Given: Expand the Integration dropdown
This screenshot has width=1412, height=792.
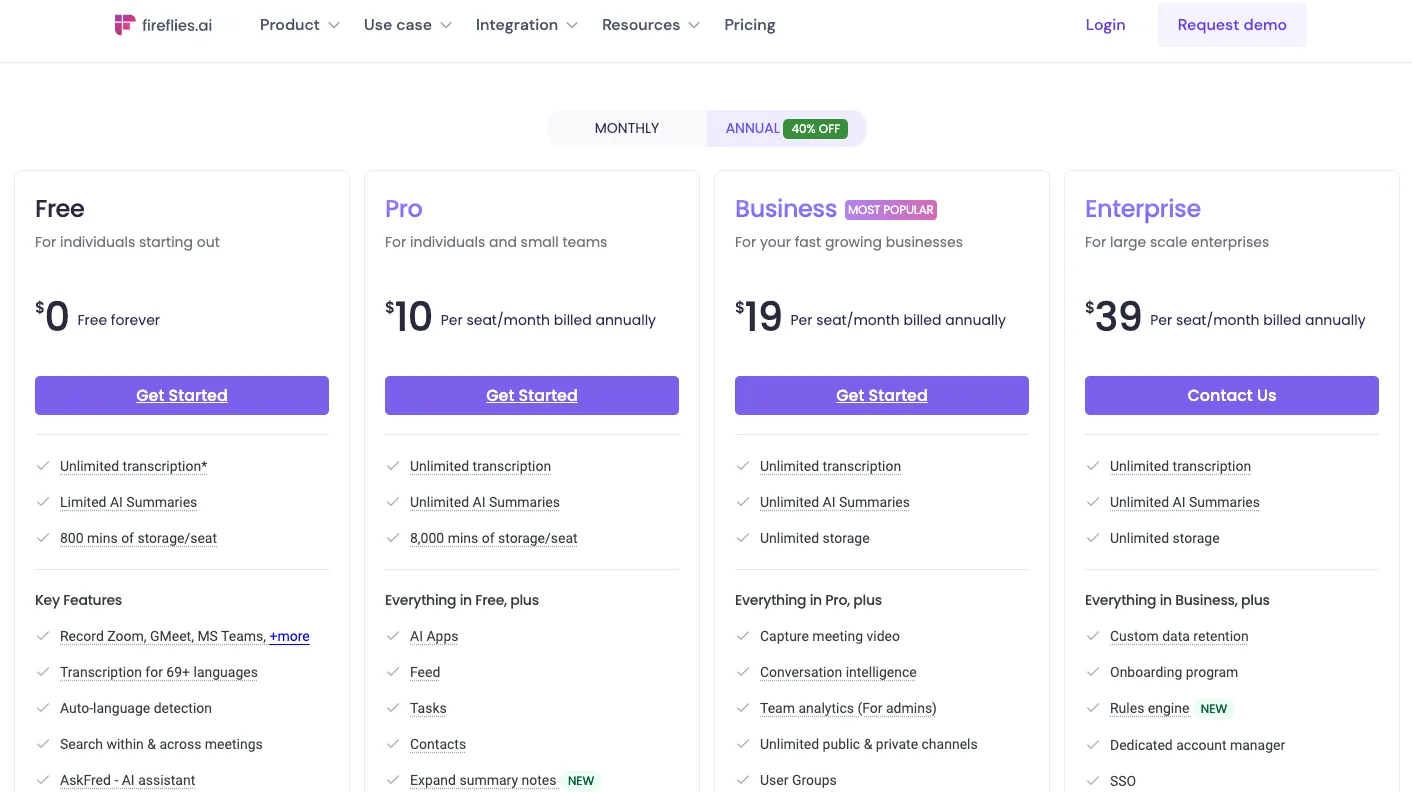Looking at the screenshot, I should coord(526,25).
